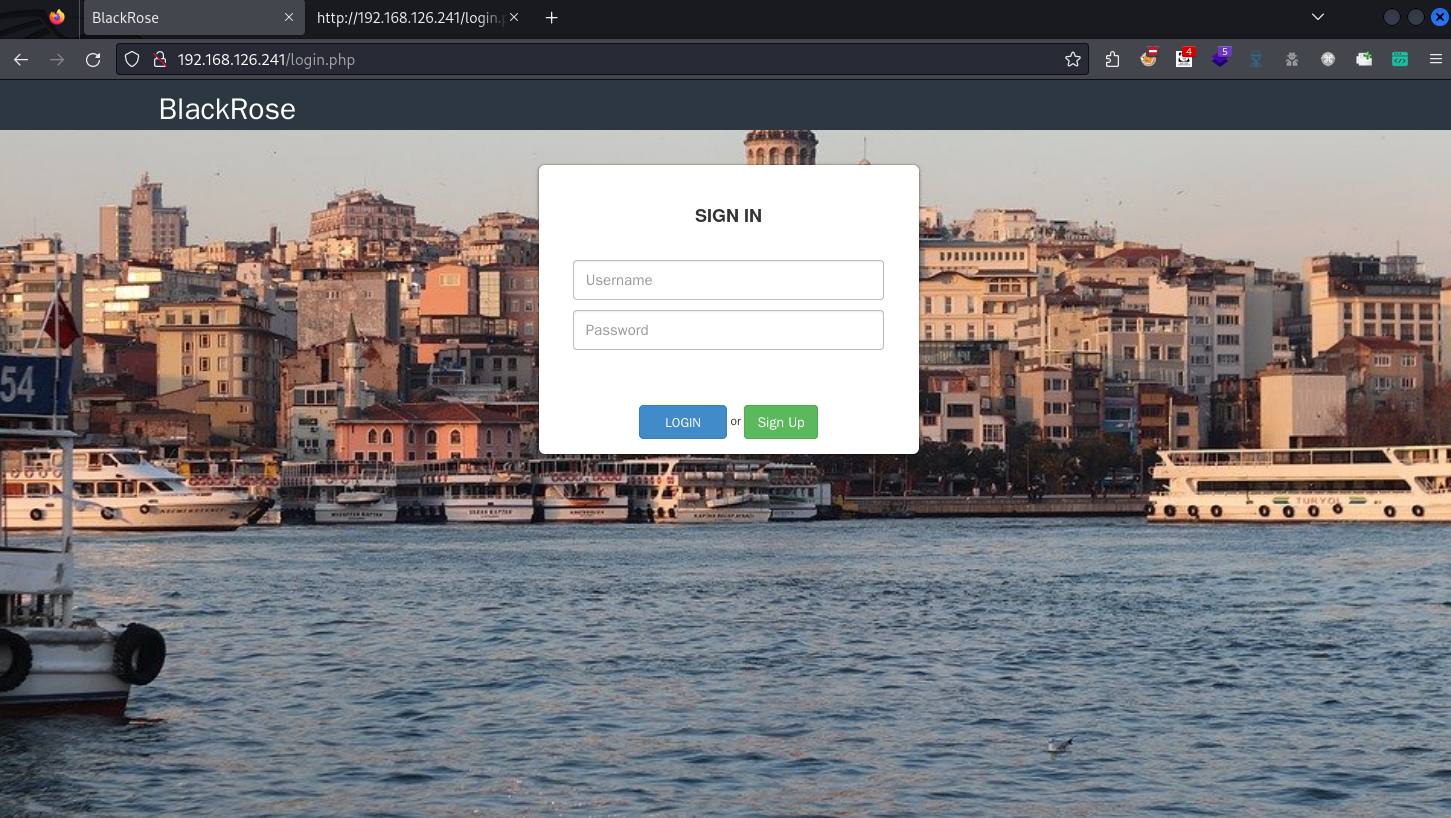Open the Firefox application menu hamburger icon
The width and height of the screenshot is (1451, 818).
click(x=1436, y=59)
